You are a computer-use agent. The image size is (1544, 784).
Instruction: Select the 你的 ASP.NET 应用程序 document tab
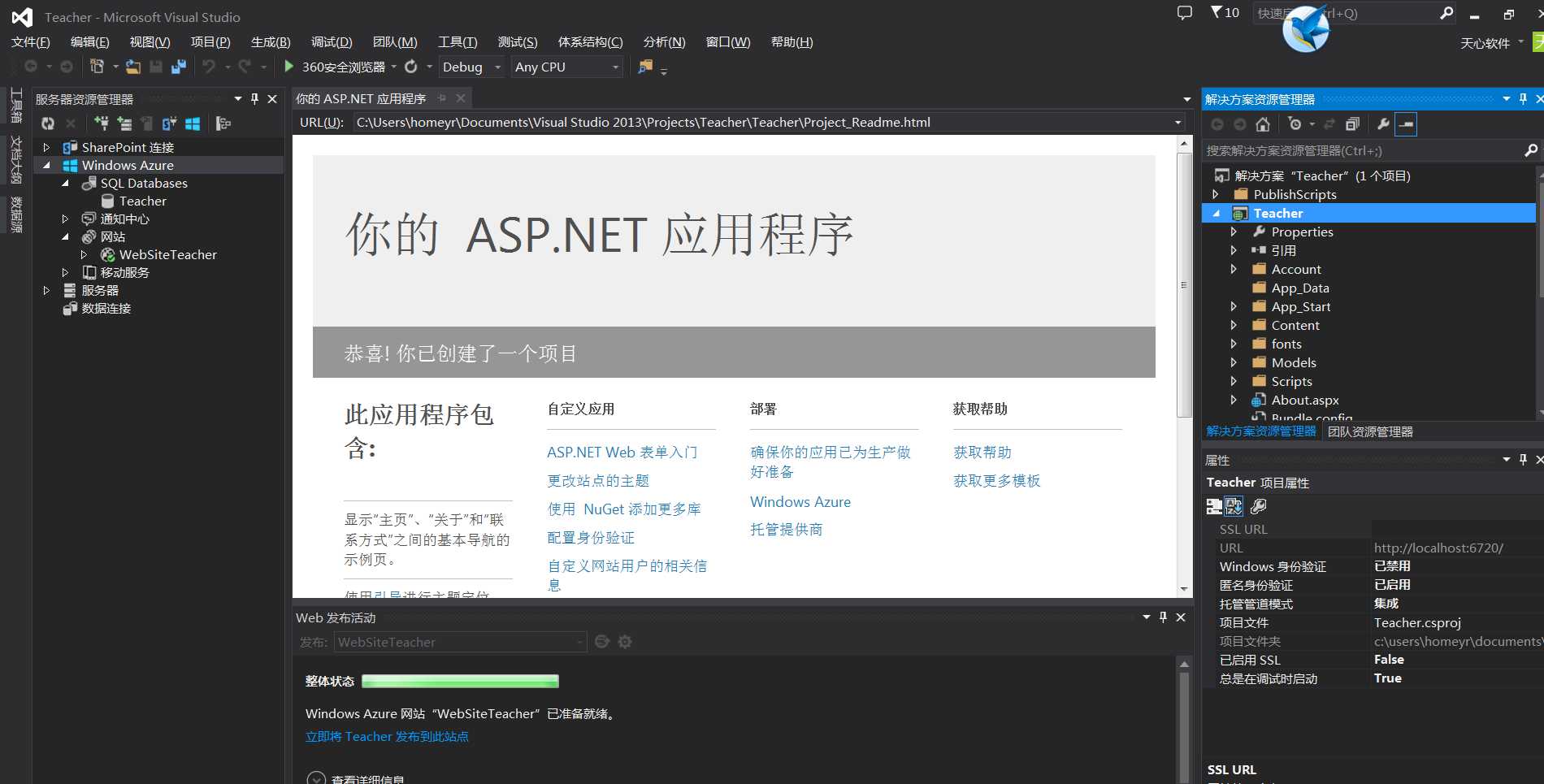coord(361,98)
